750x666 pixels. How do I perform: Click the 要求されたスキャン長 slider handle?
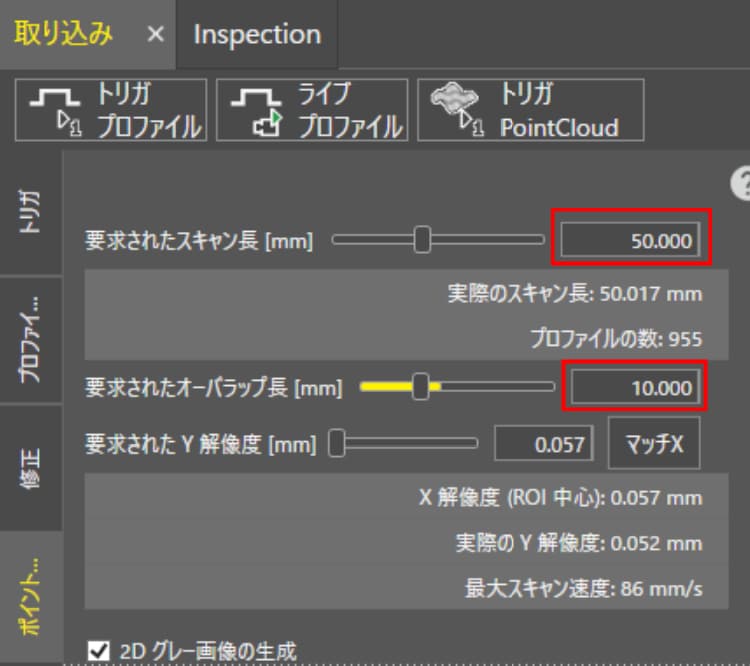(x=422, y=240)
